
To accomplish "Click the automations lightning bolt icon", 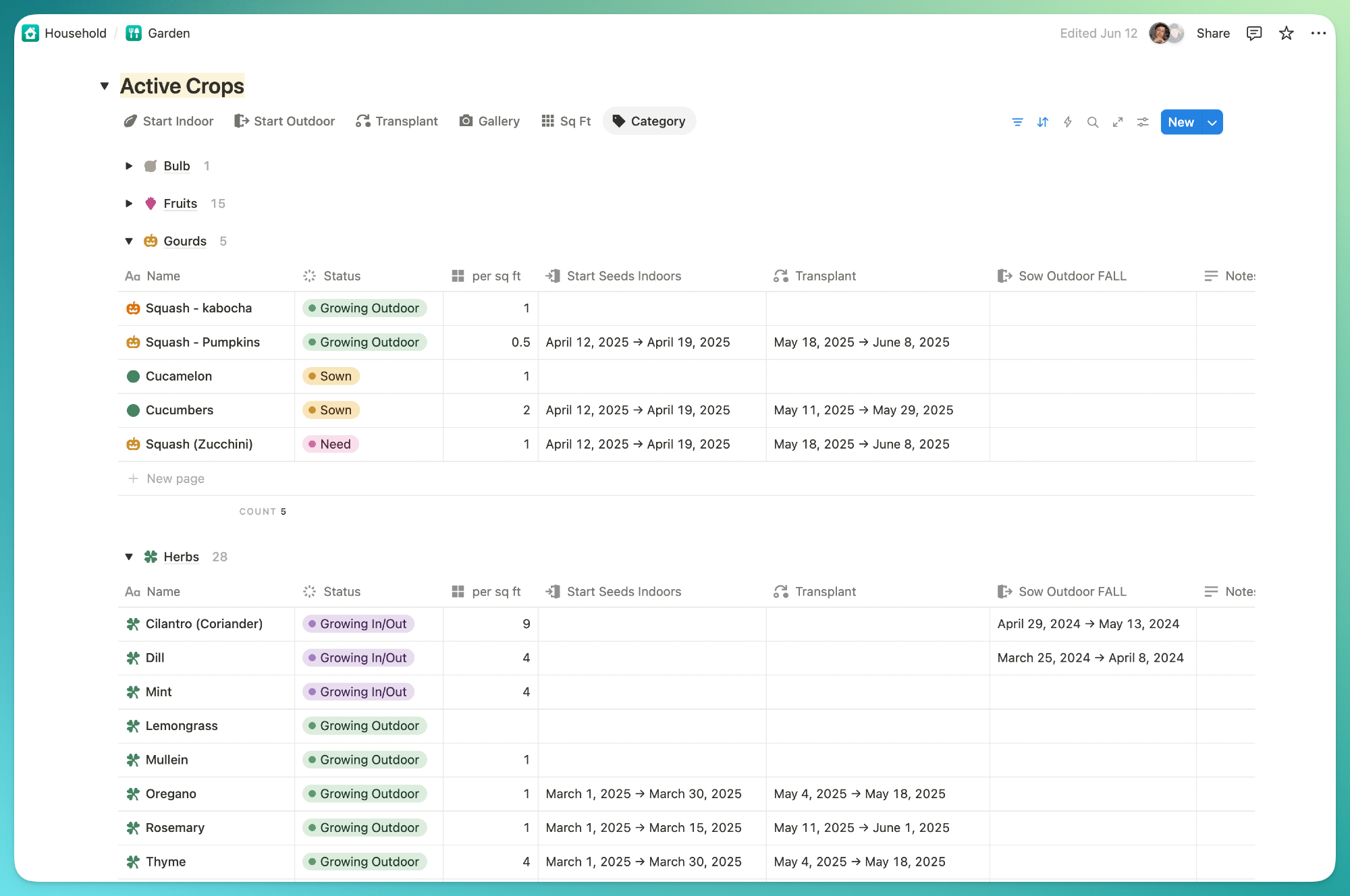I will pos(1067,122).
